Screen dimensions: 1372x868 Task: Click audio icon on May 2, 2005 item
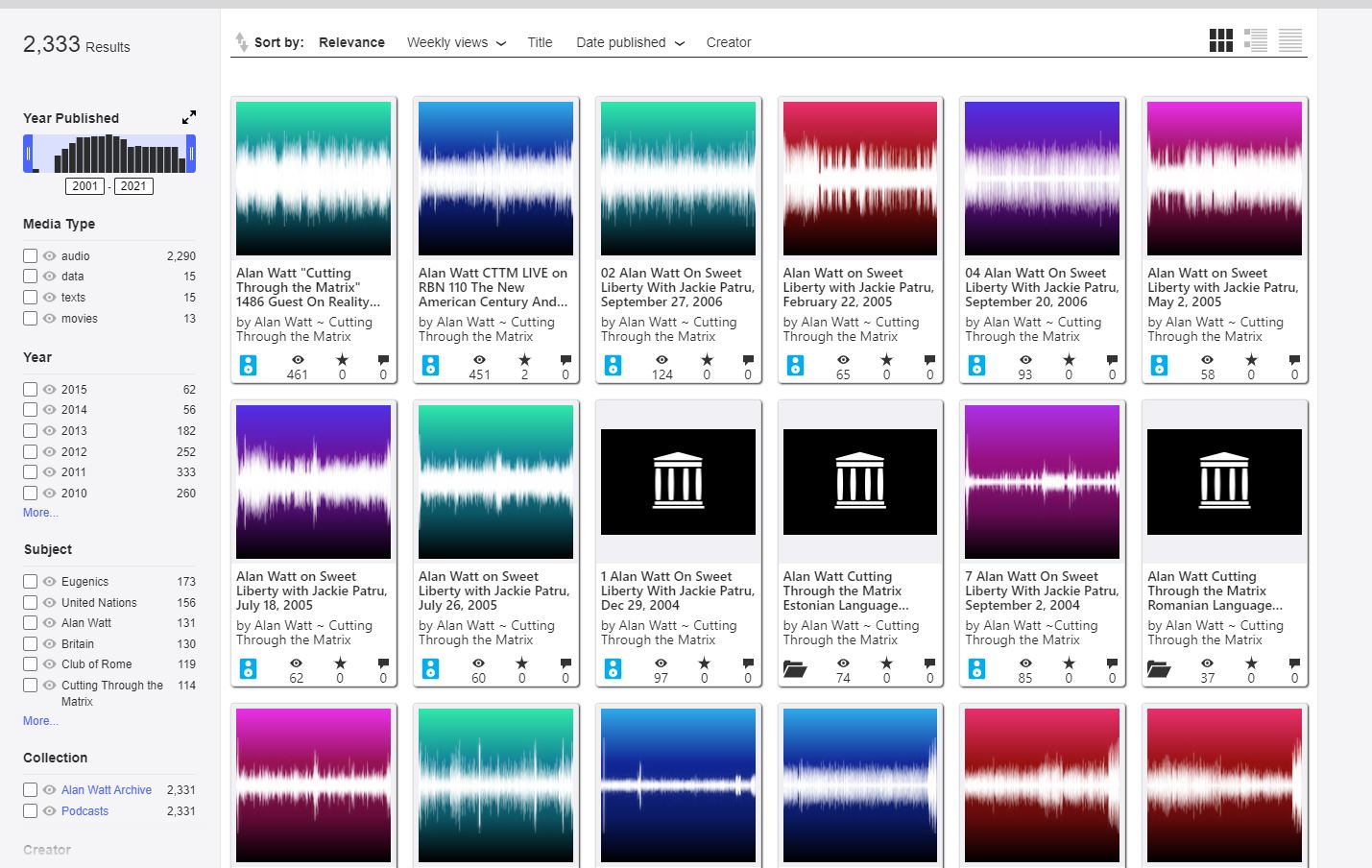click(x=1159, y=366)
